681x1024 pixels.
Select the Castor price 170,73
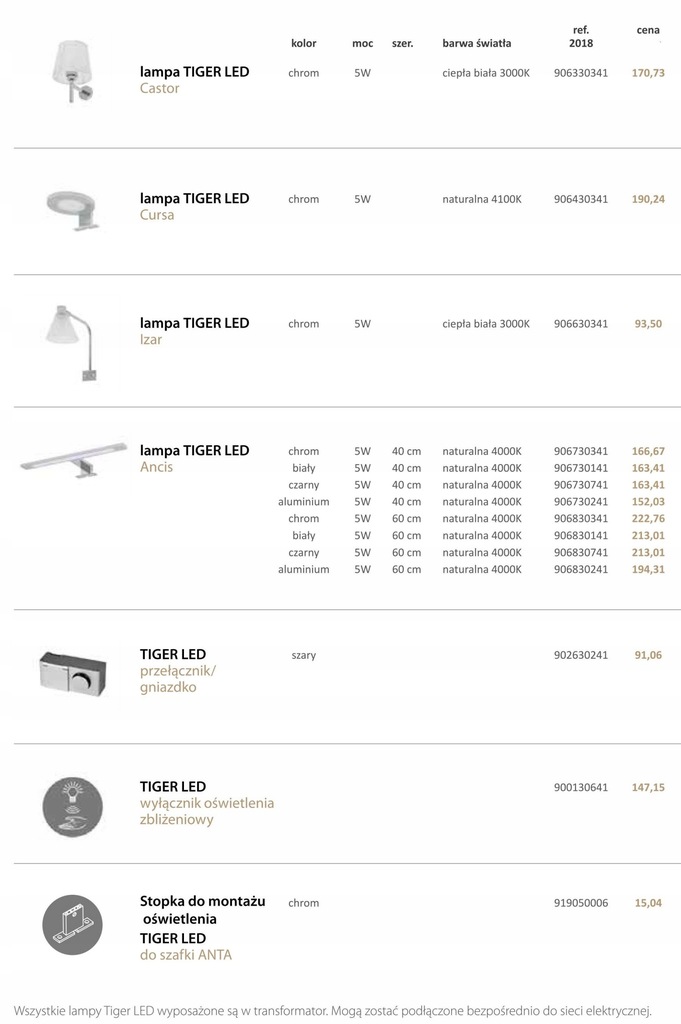click(648, 73)
